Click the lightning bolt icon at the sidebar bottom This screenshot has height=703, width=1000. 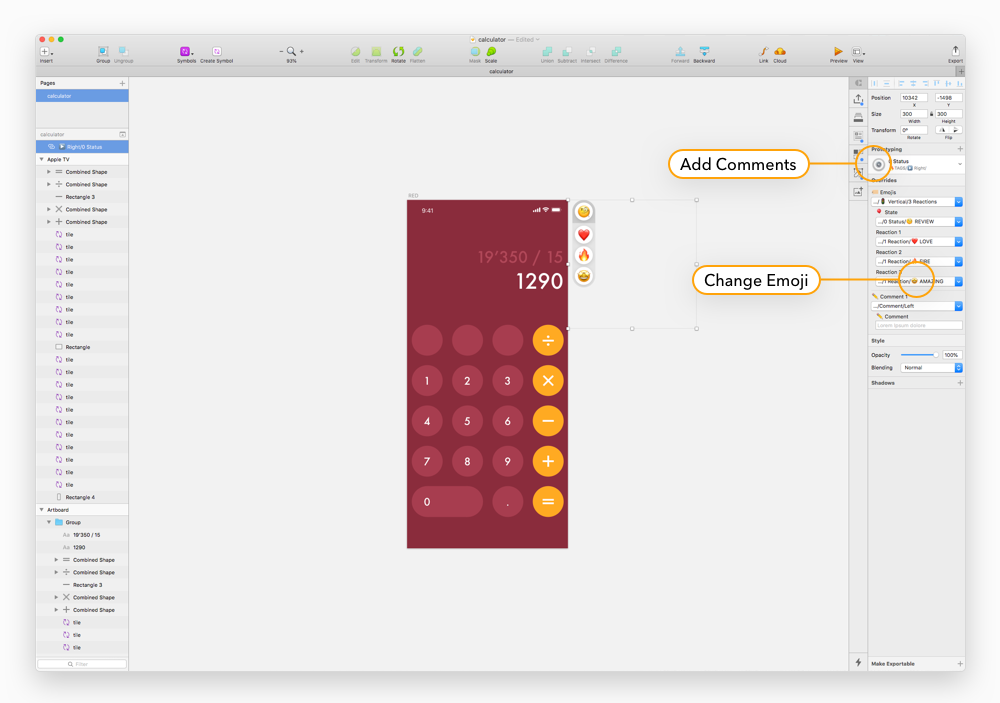click(858, 662)
